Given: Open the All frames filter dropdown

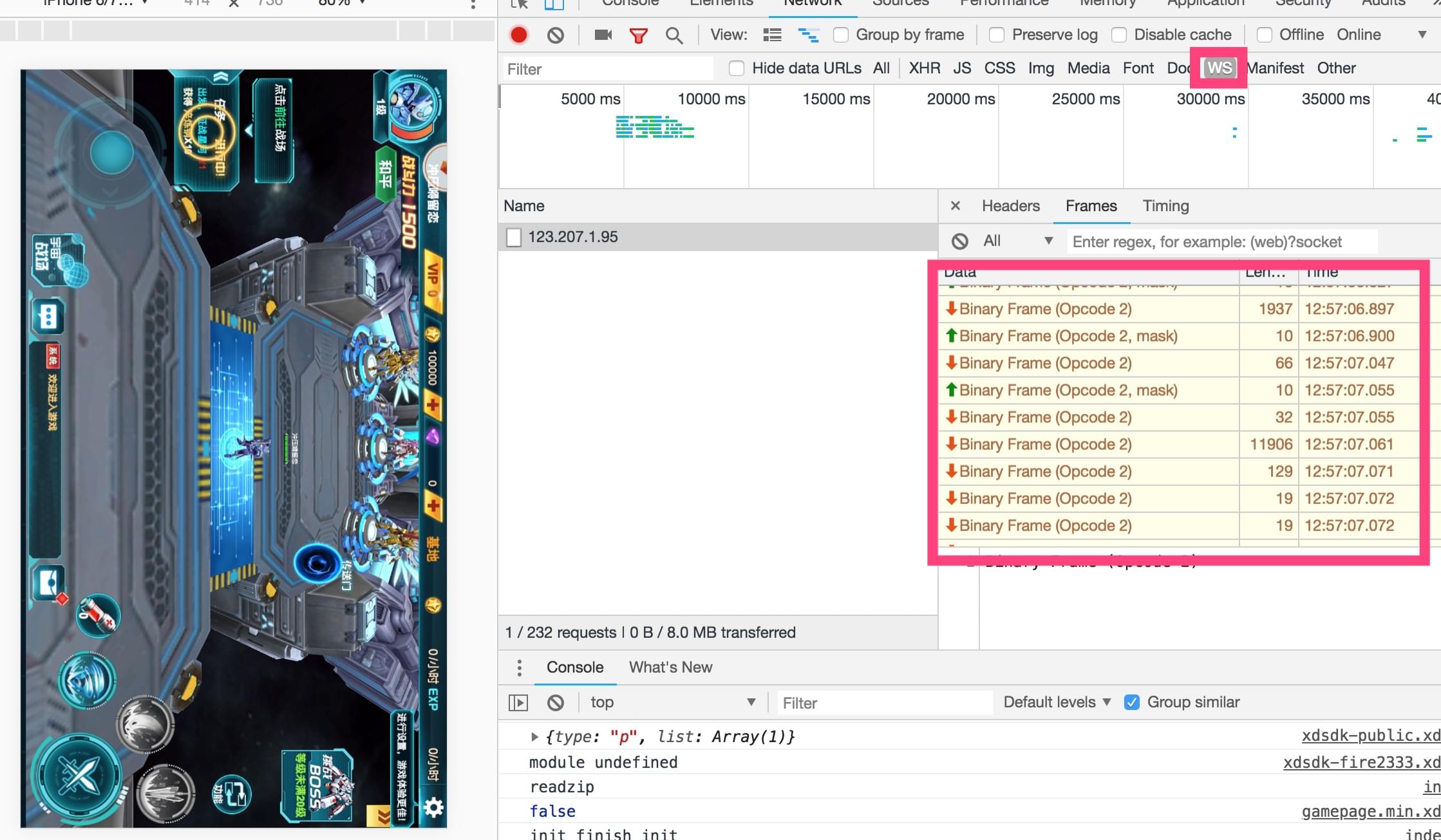Looking at the screenshot, I should click(1019, 241).
